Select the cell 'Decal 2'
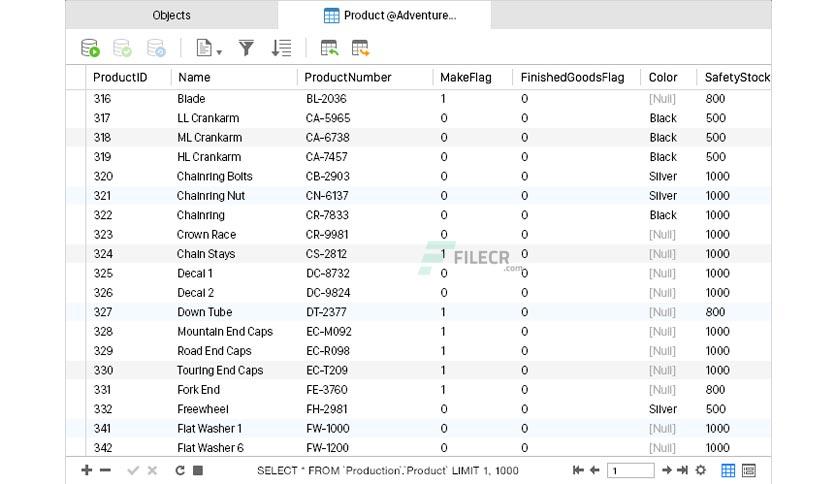Viewport: 836px width, 484px height. click(x=195, y=293)
